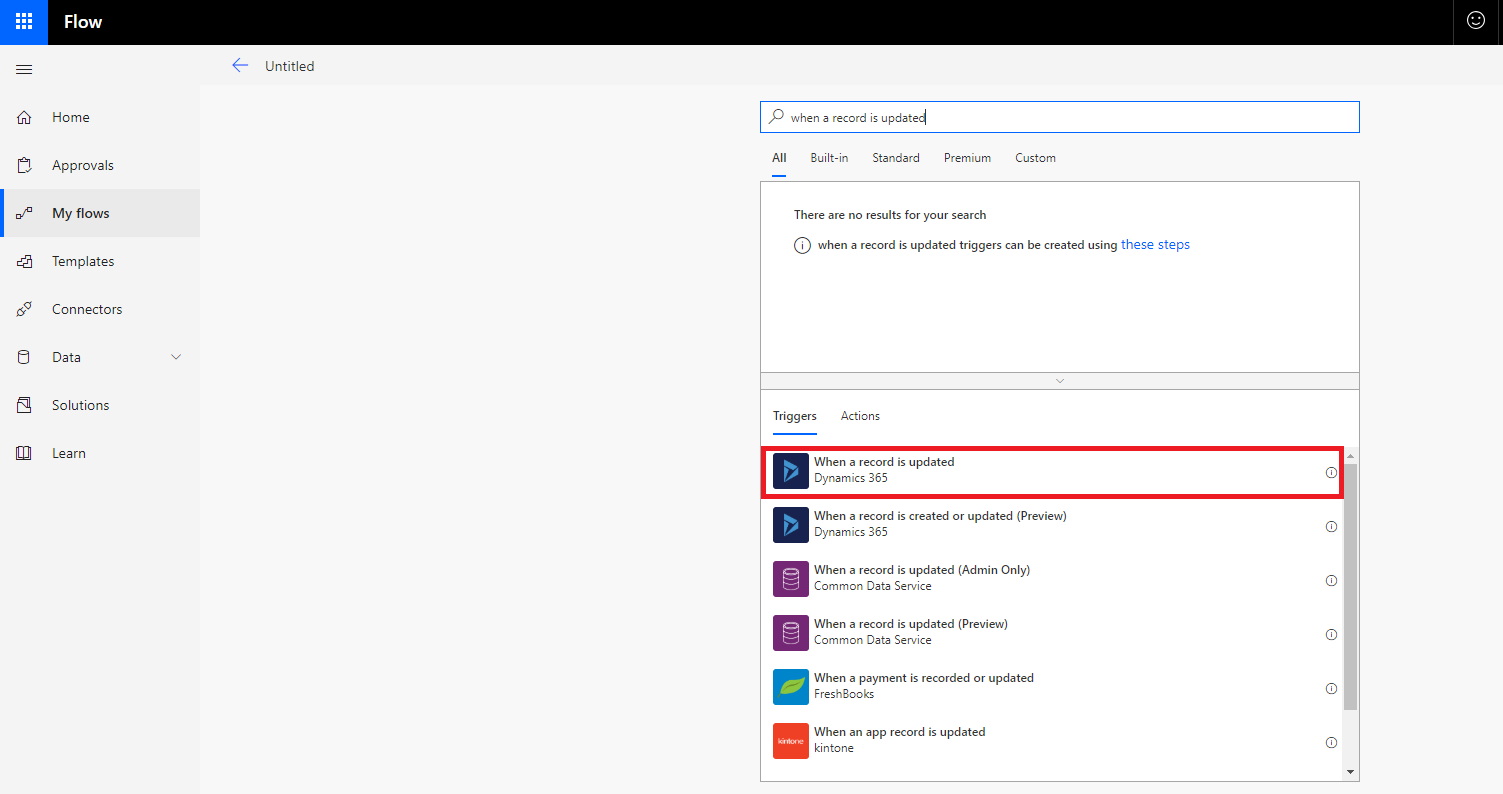This screenshot has height=794, width=1503.
Task: Click the back arrow beside Untitled
Action: pos(239,65)
